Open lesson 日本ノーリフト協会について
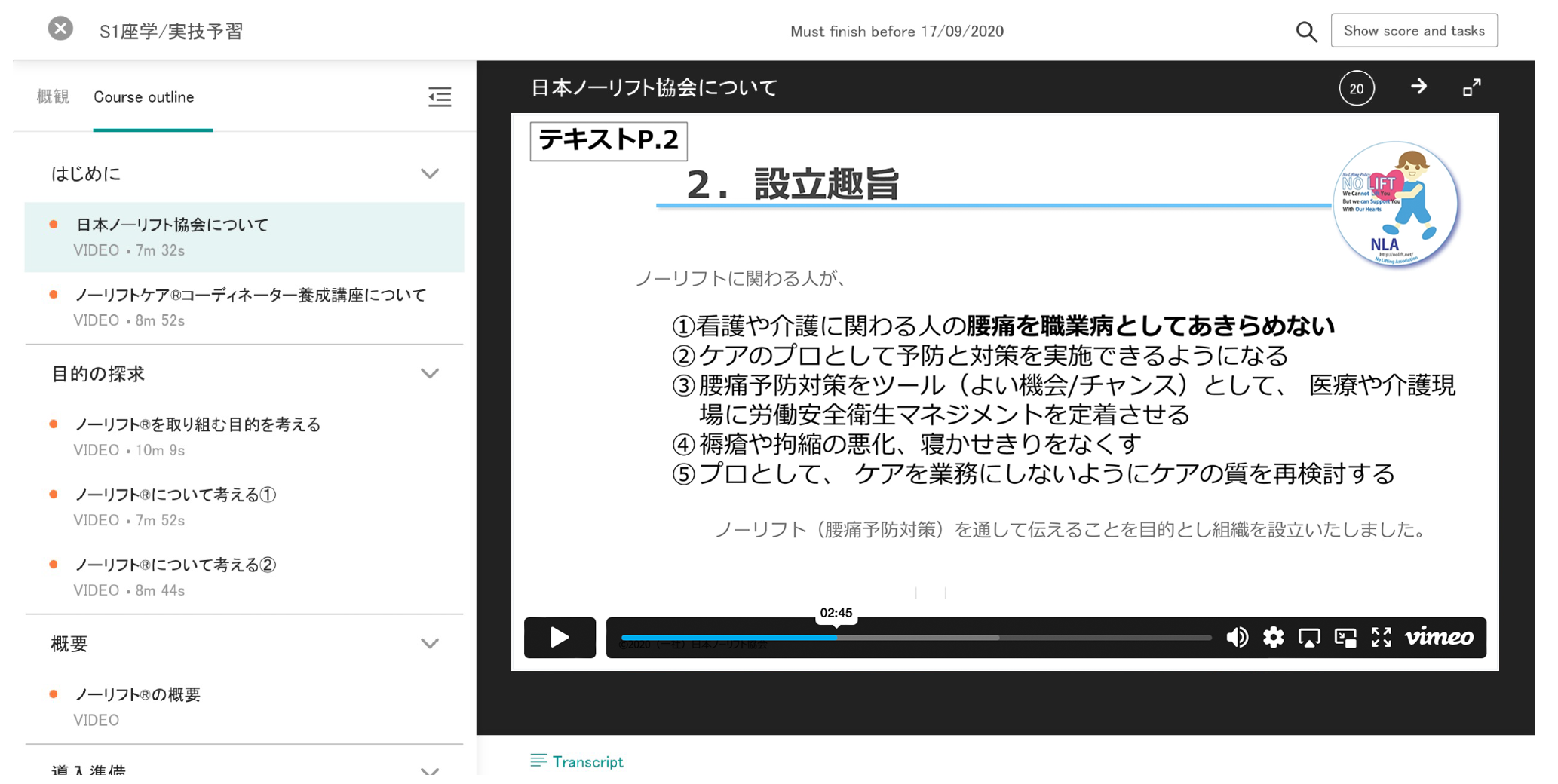 (x=244, y=237)
